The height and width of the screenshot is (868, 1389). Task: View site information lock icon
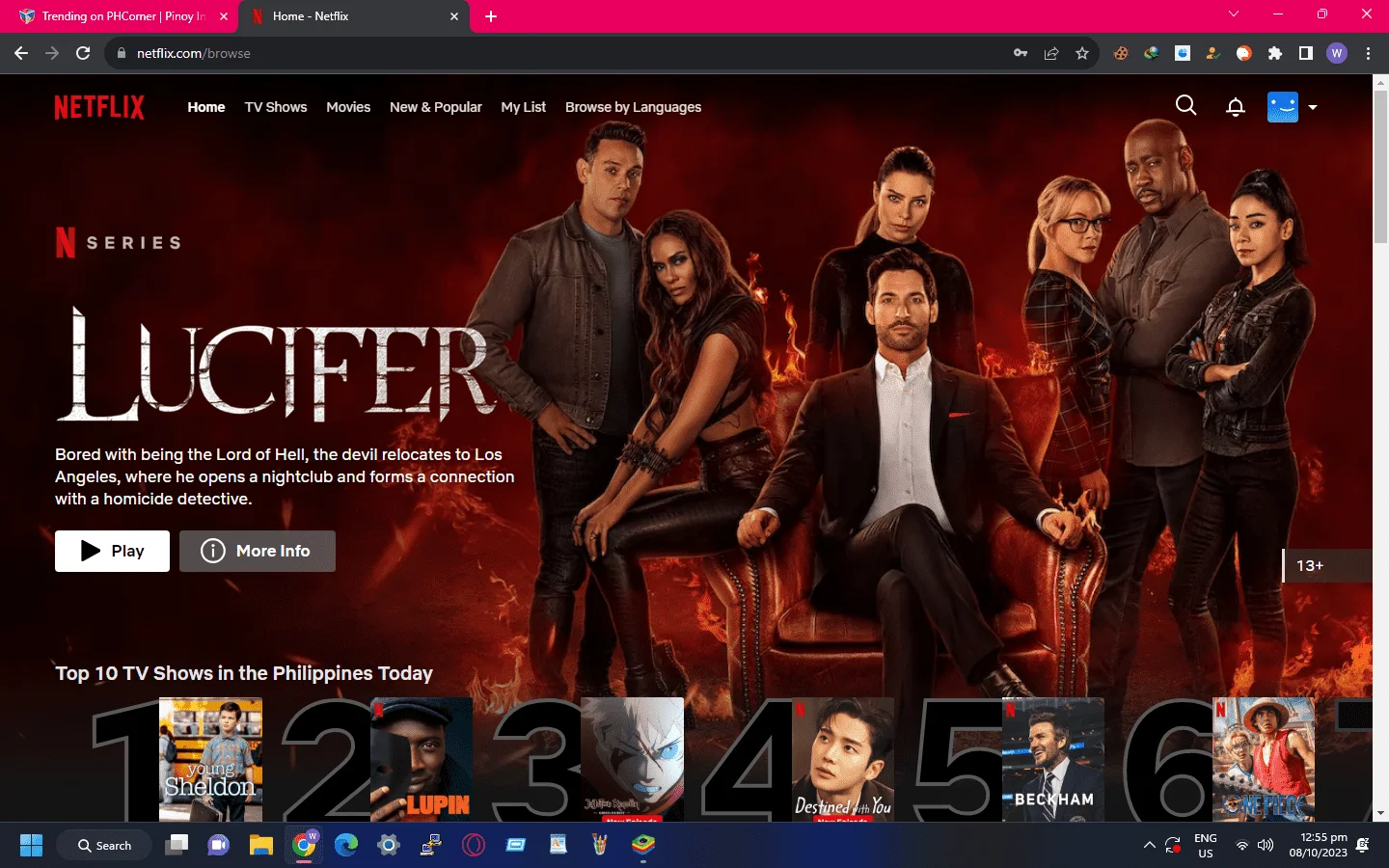(122, 53)
